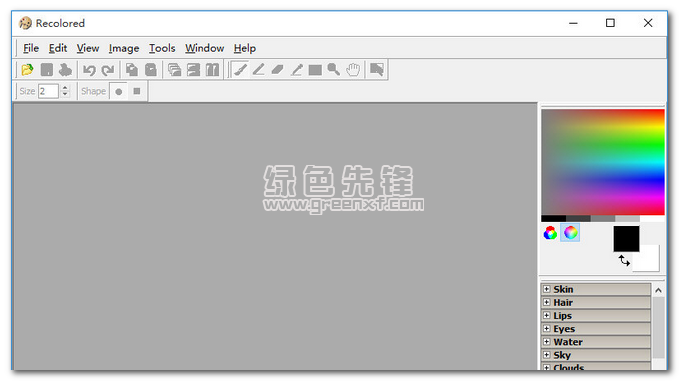
Task: Select the Hand pan tool
Action: pyautogui.click(x=353, y=70)
